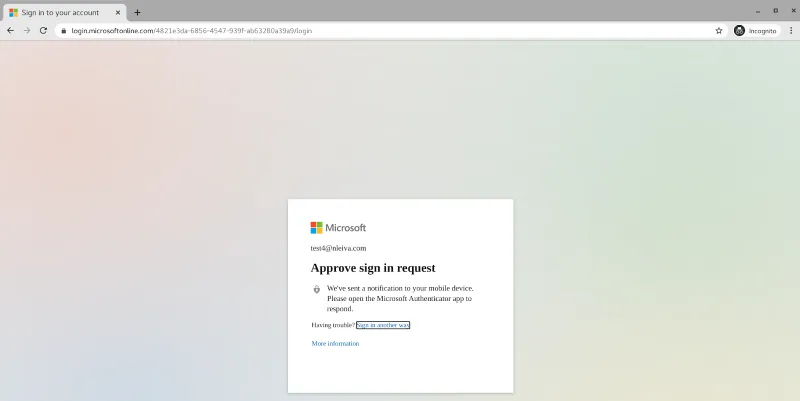Click the 'We've sent a notification' message

(x=400, y=298)
